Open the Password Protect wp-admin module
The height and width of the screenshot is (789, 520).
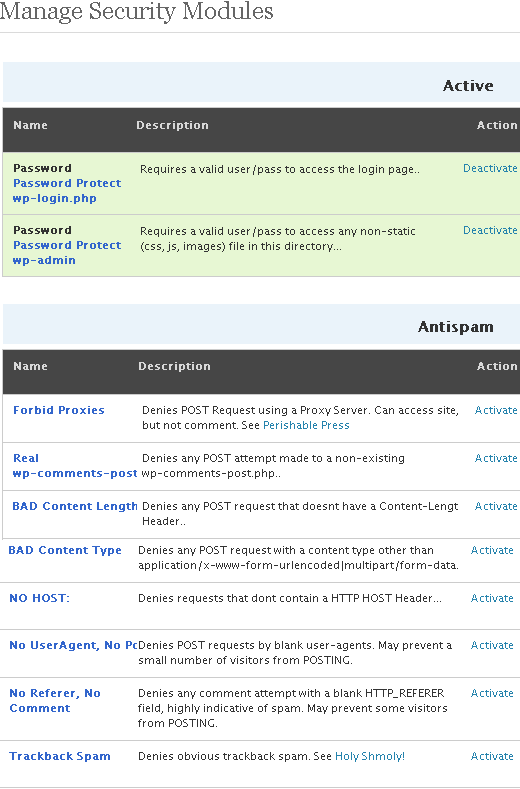67,253
